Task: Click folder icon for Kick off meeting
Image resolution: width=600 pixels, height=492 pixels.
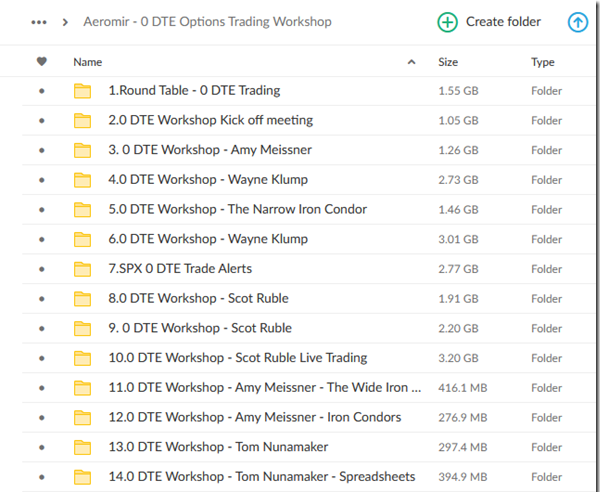Action: coord(82,121)
